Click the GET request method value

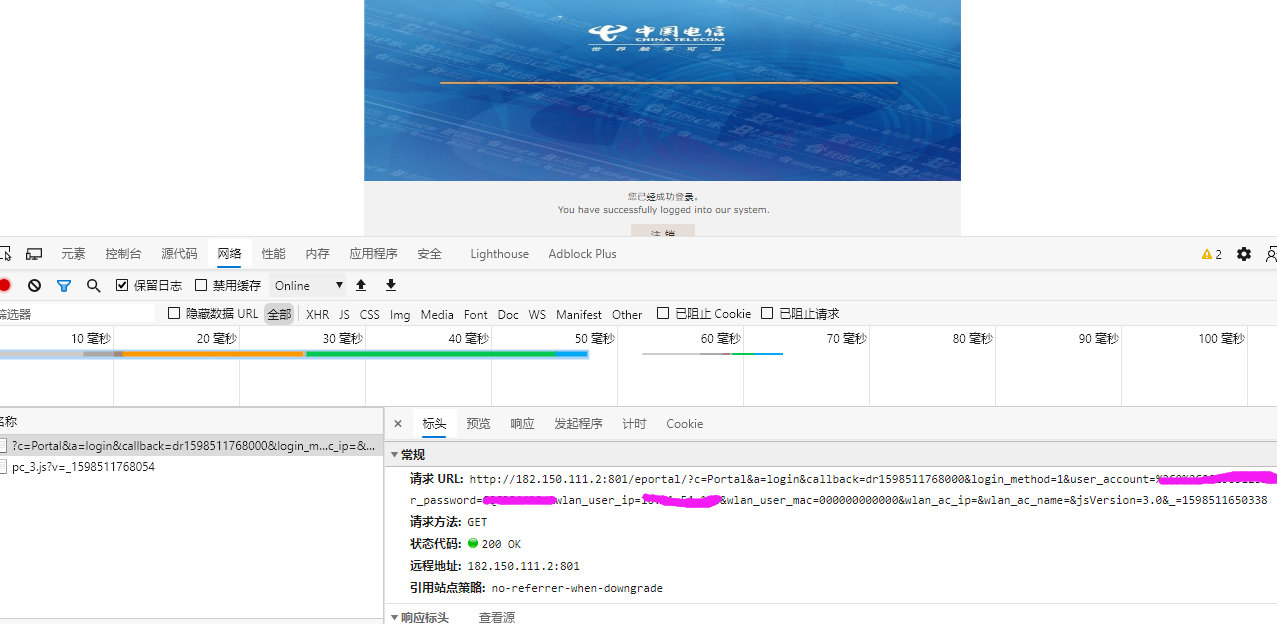coord(477,522)
